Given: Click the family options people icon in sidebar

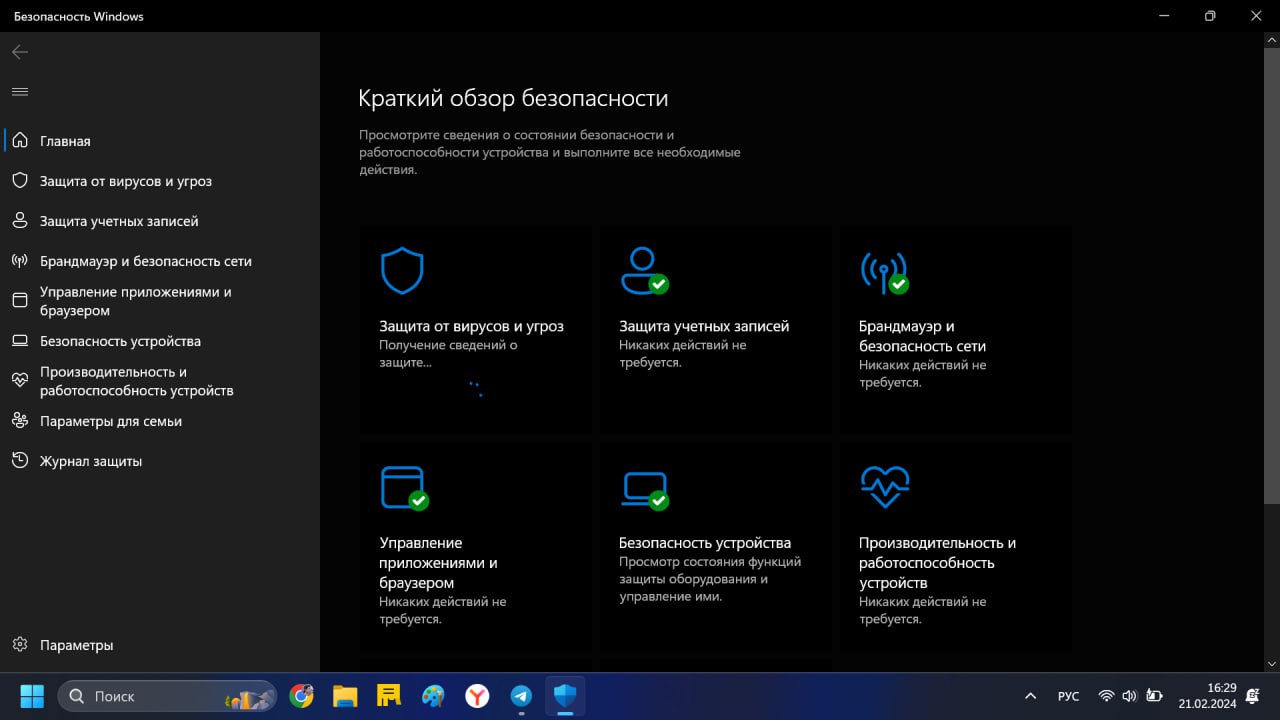Looking at the screenshot, I should coord(20,421).
